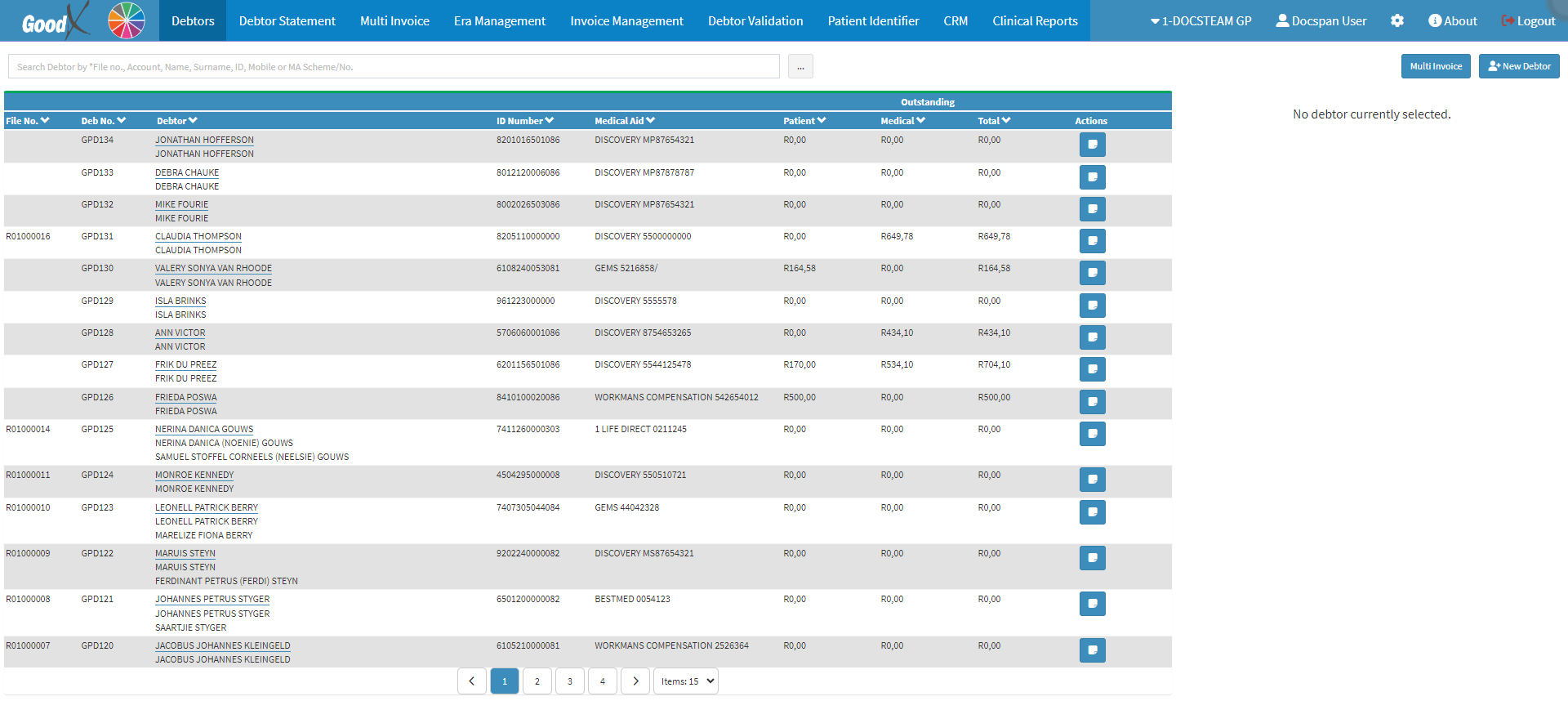Screen dimensions: 1568x701
Task: Open the Invoice Management tab
Action: [626, 21]
